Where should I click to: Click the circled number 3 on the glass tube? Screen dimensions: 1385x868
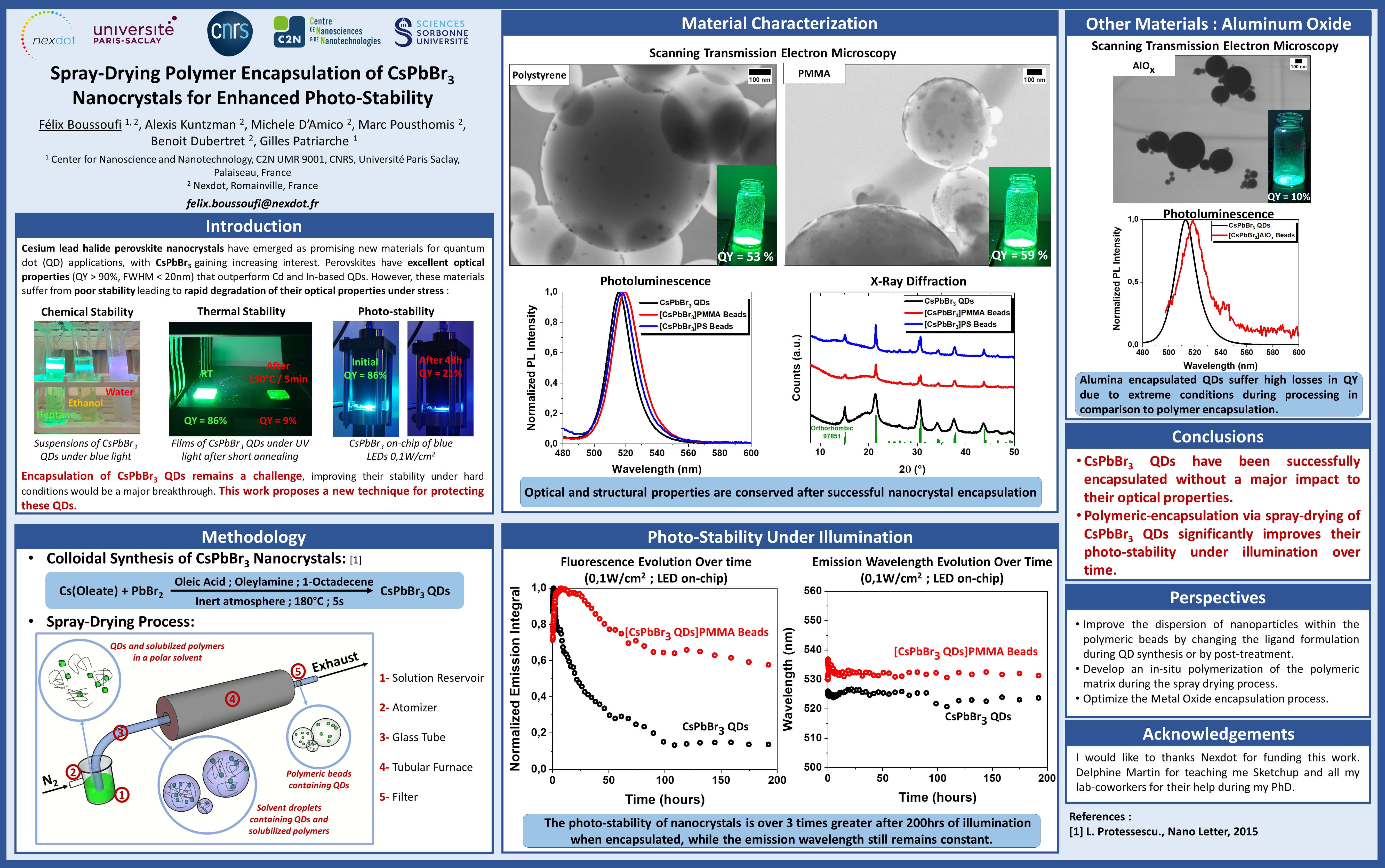point(120,732)
